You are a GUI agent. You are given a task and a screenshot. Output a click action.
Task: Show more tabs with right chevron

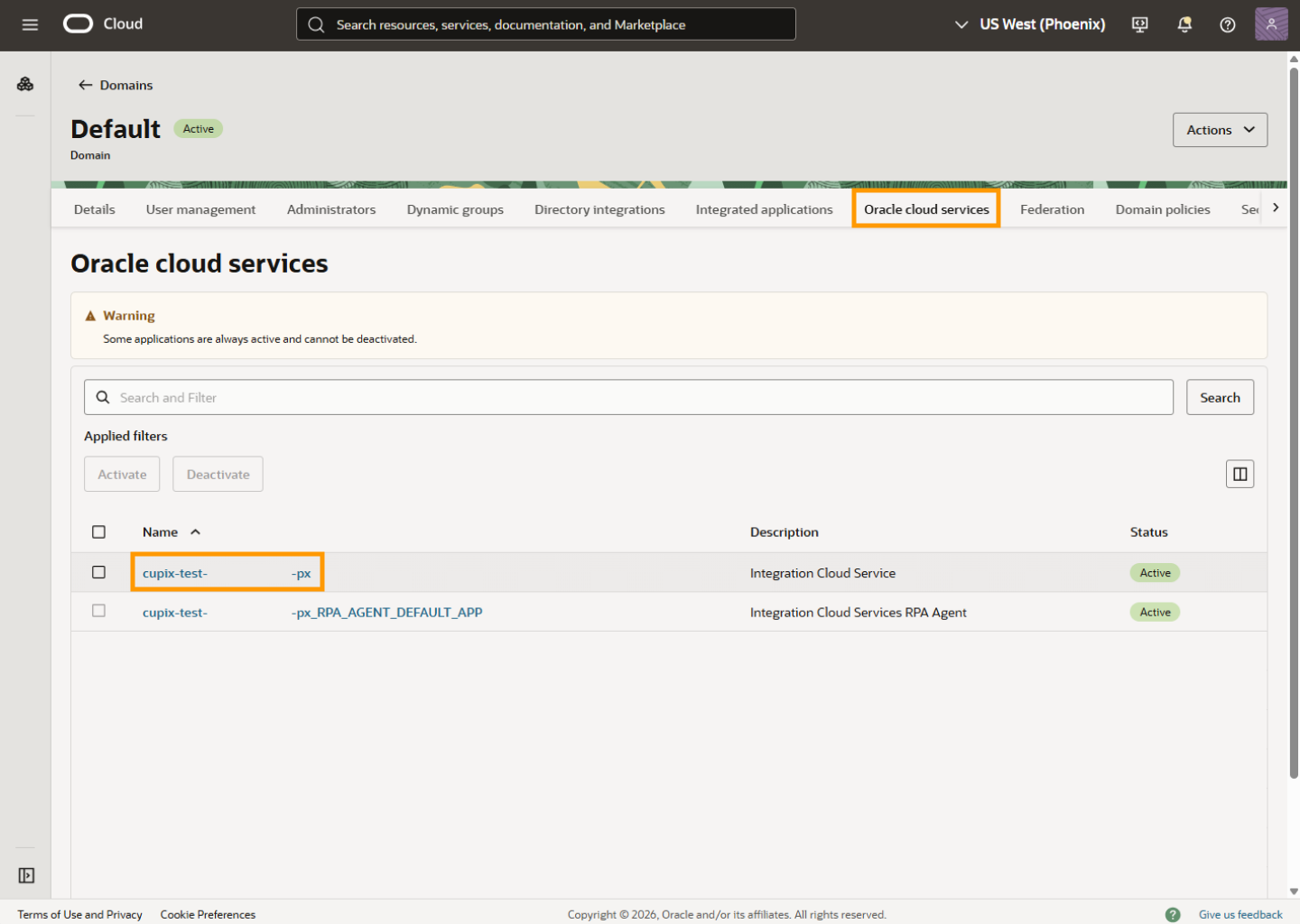[x=1276, y=208]
